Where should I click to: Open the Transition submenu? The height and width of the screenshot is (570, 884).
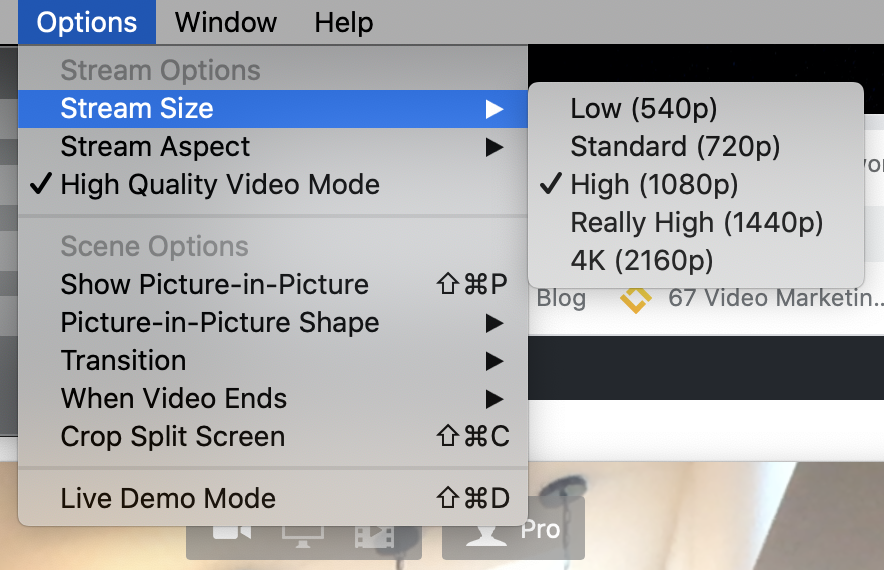pos(273,361)
